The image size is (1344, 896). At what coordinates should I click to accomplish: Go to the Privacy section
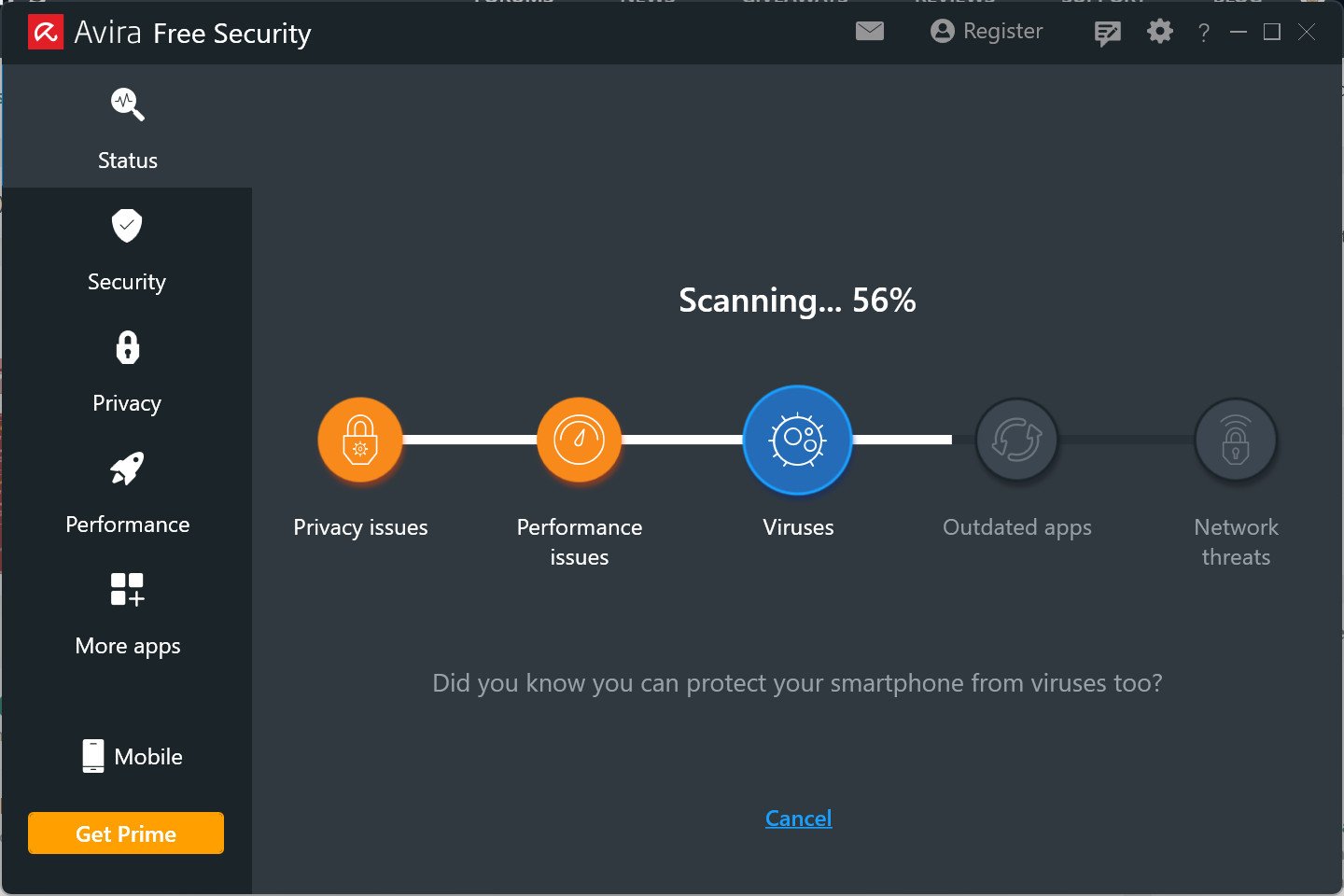coord(127,371)
